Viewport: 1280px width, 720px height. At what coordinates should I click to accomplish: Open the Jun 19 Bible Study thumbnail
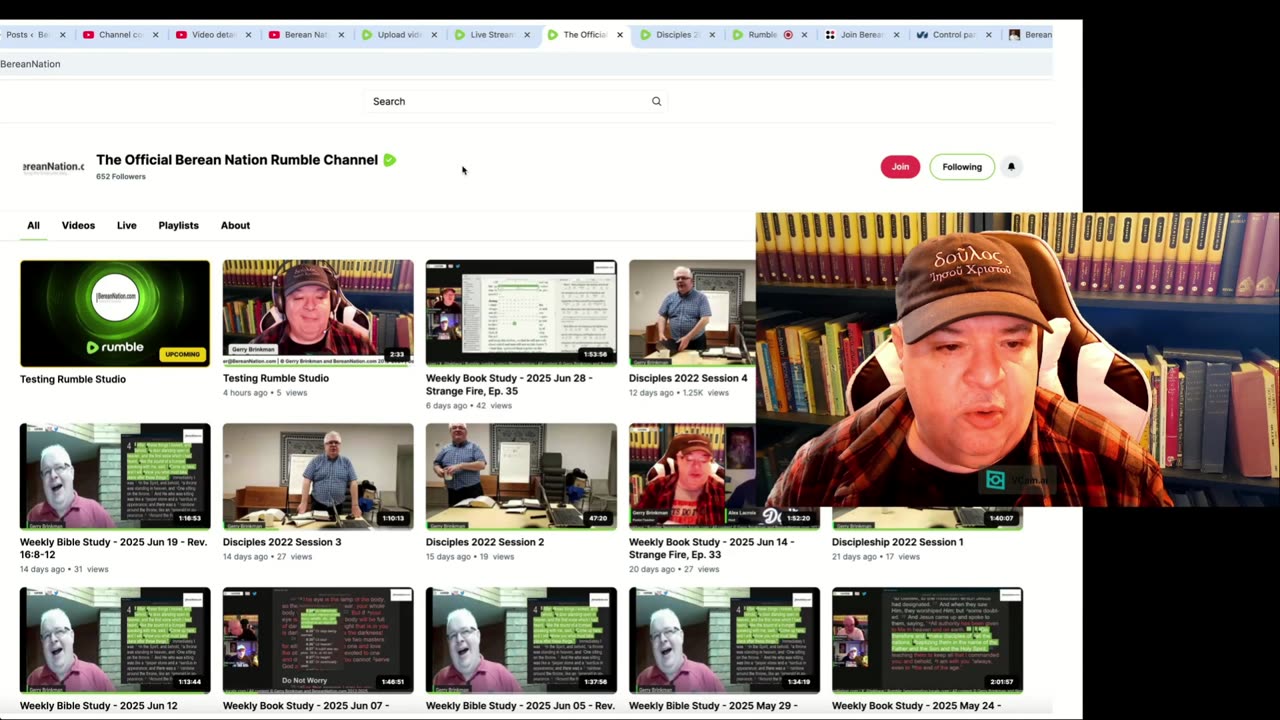(x=115, y=476)
